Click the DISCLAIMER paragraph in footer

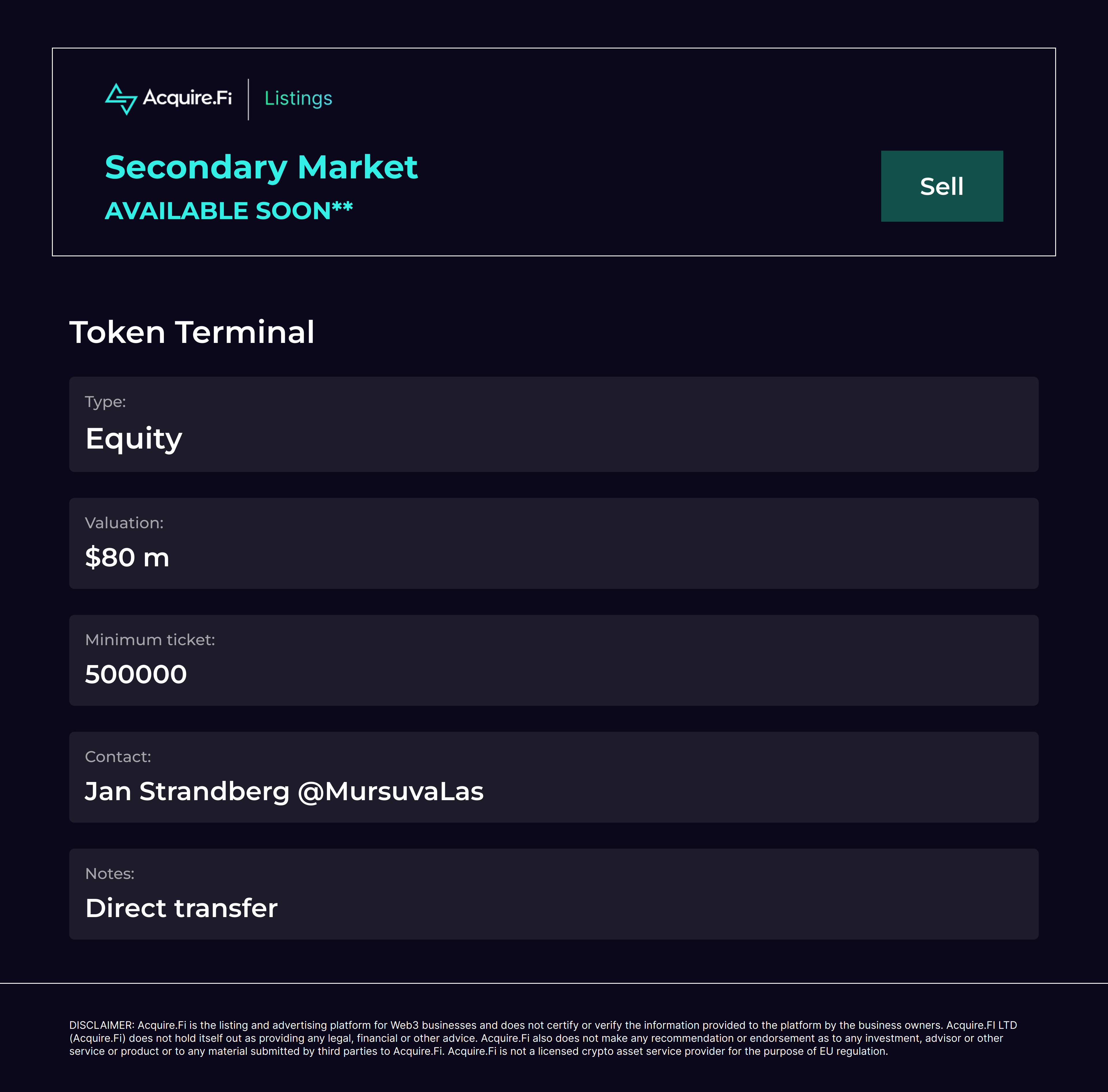(543, 1038)
